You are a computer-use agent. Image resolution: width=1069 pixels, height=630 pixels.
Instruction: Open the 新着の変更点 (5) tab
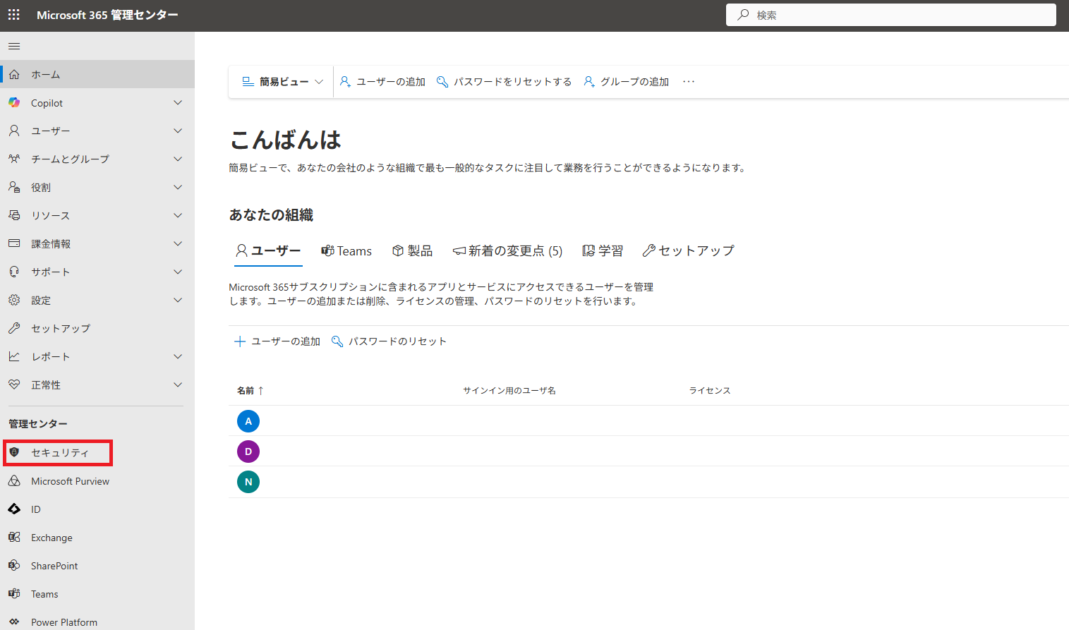pyautogui.click(x=507, y=251)
